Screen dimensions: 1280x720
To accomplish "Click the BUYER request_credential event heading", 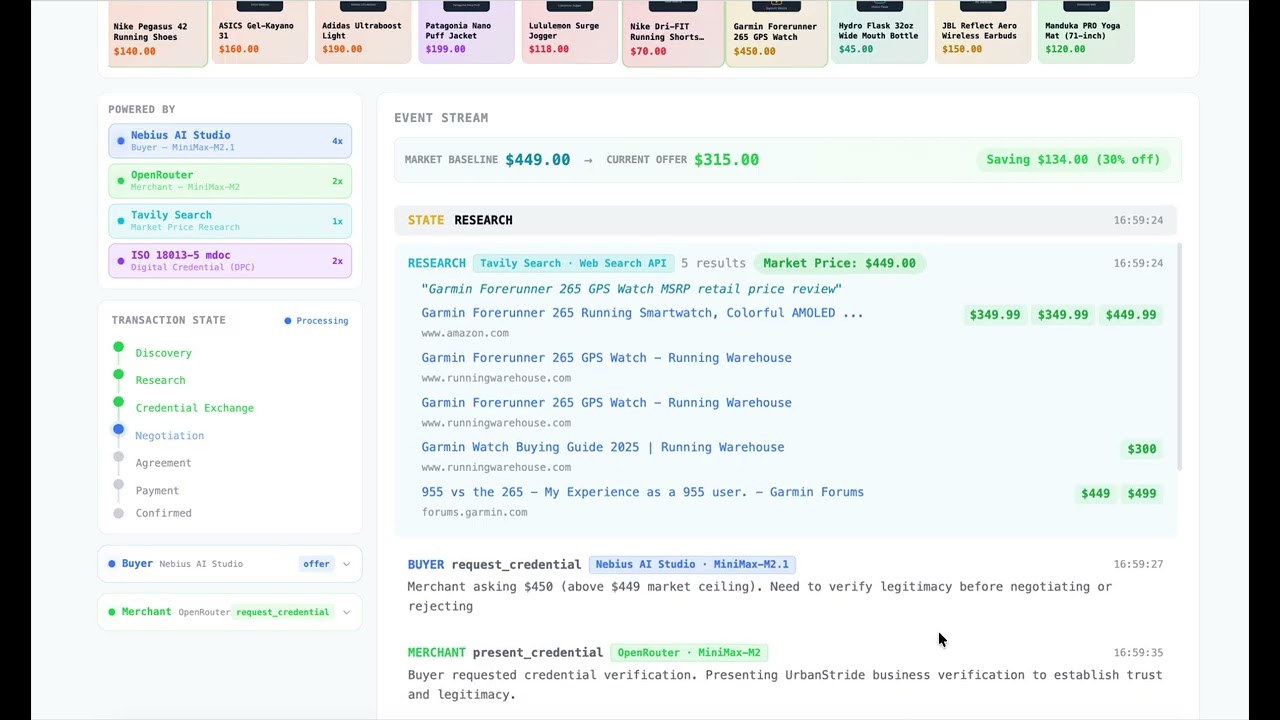I will (494, 564).
